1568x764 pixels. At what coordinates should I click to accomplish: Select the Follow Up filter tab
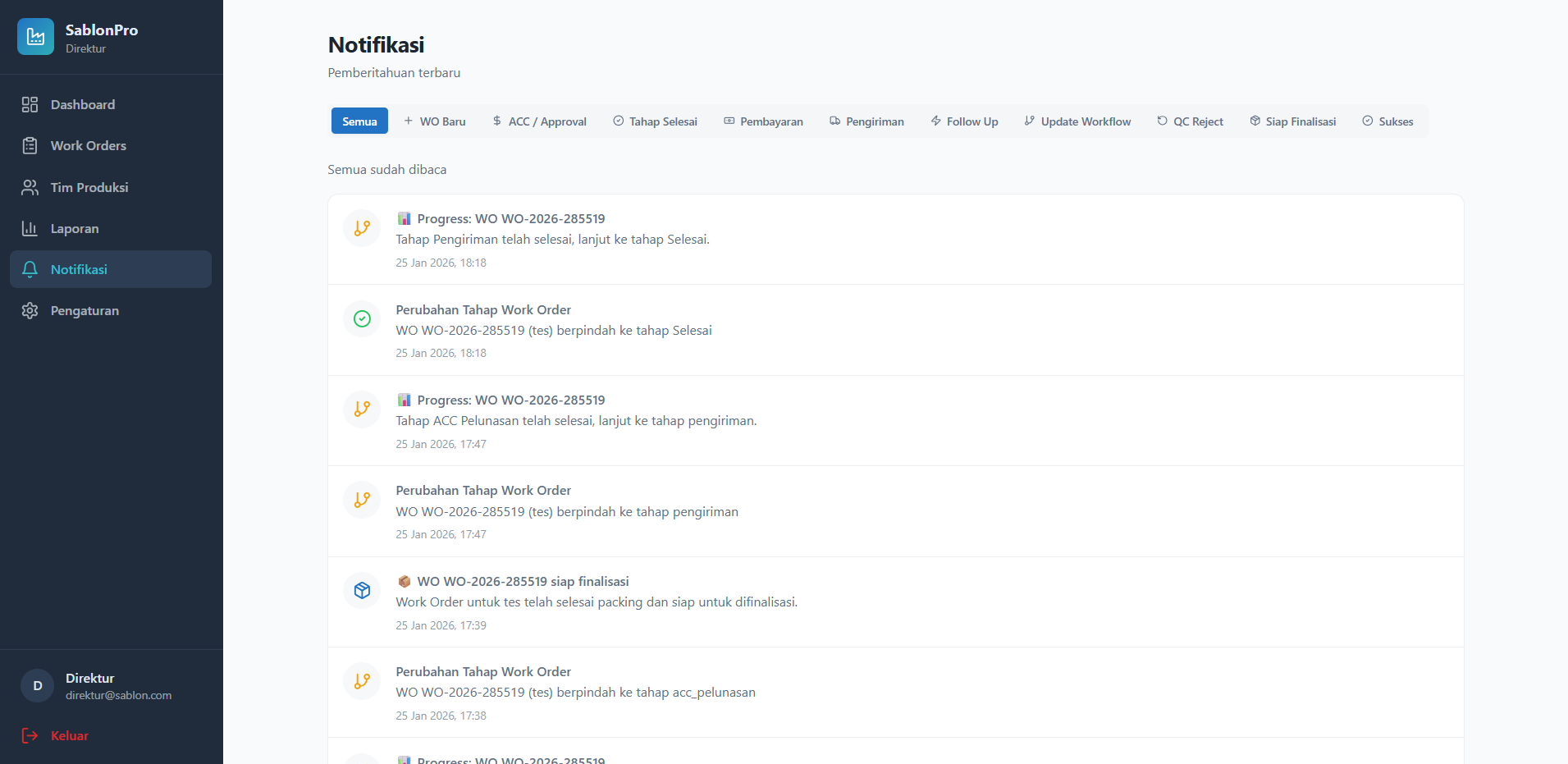tap(965, 121)
